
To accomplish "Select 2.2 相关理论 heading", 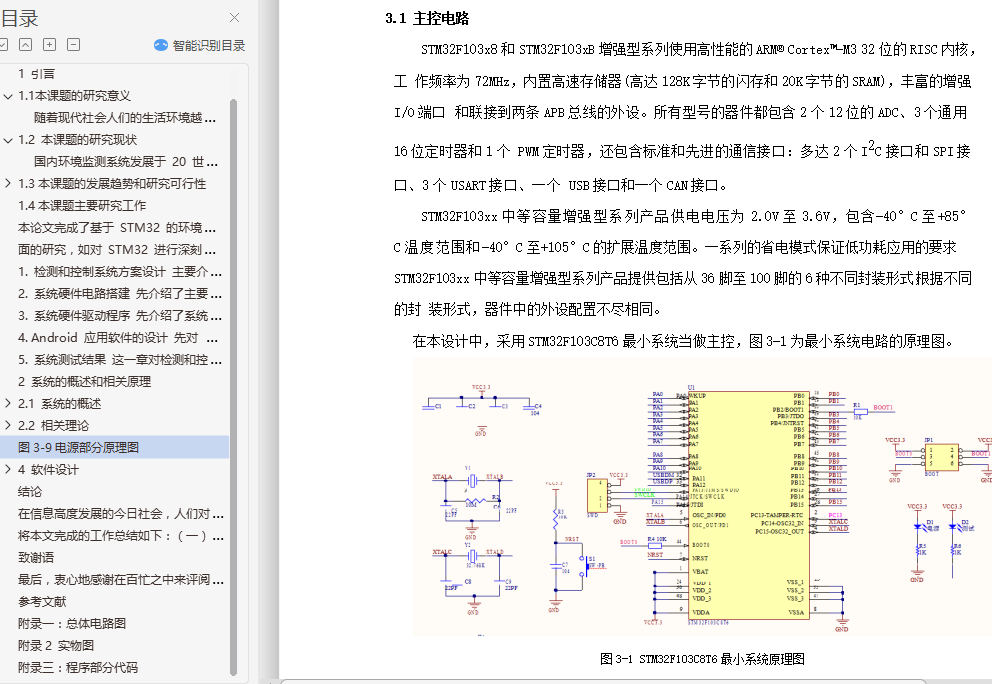I will tap(53, 425).
